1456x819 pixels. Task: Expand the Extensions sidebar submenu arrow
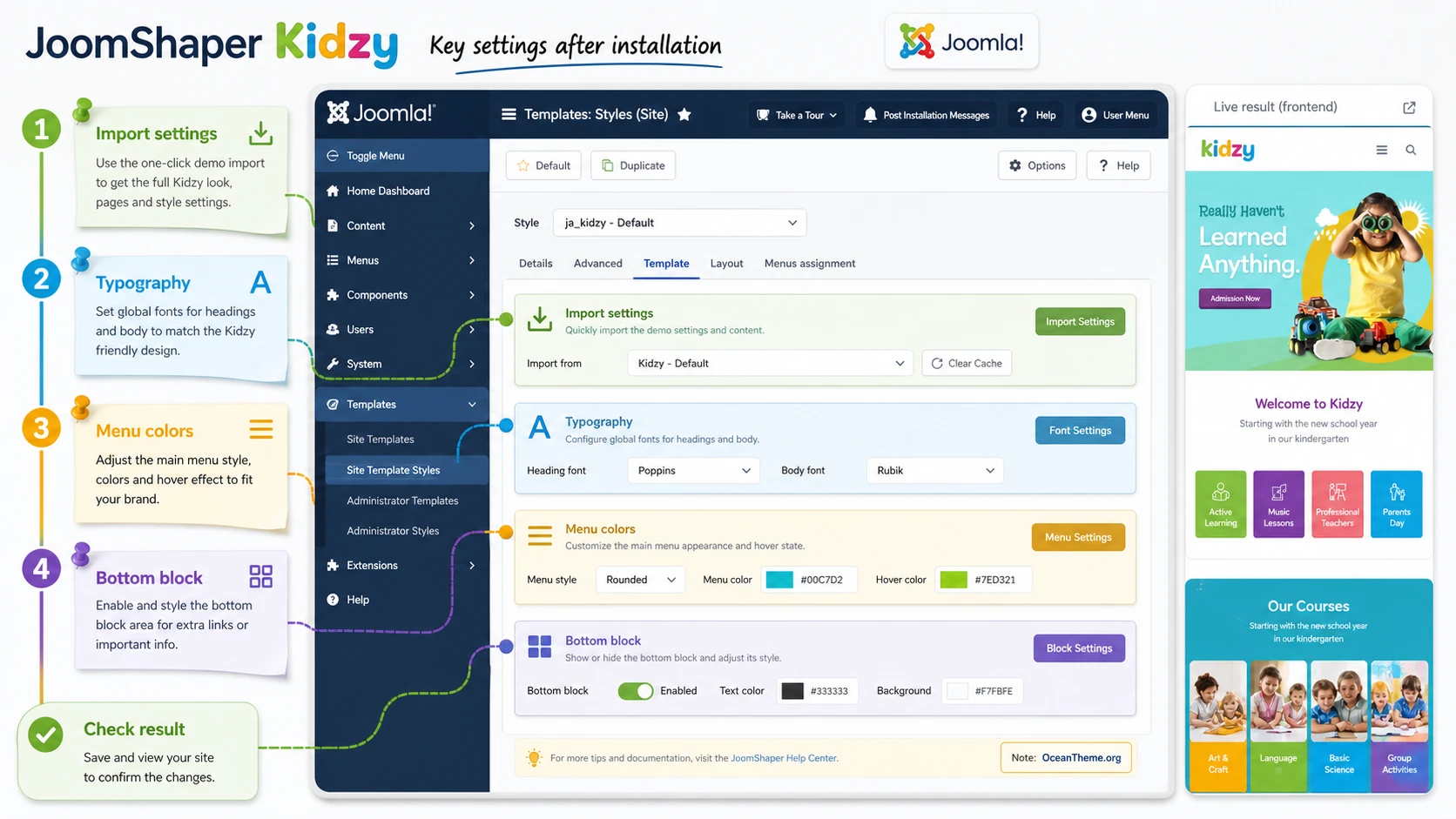click(472, 566)
